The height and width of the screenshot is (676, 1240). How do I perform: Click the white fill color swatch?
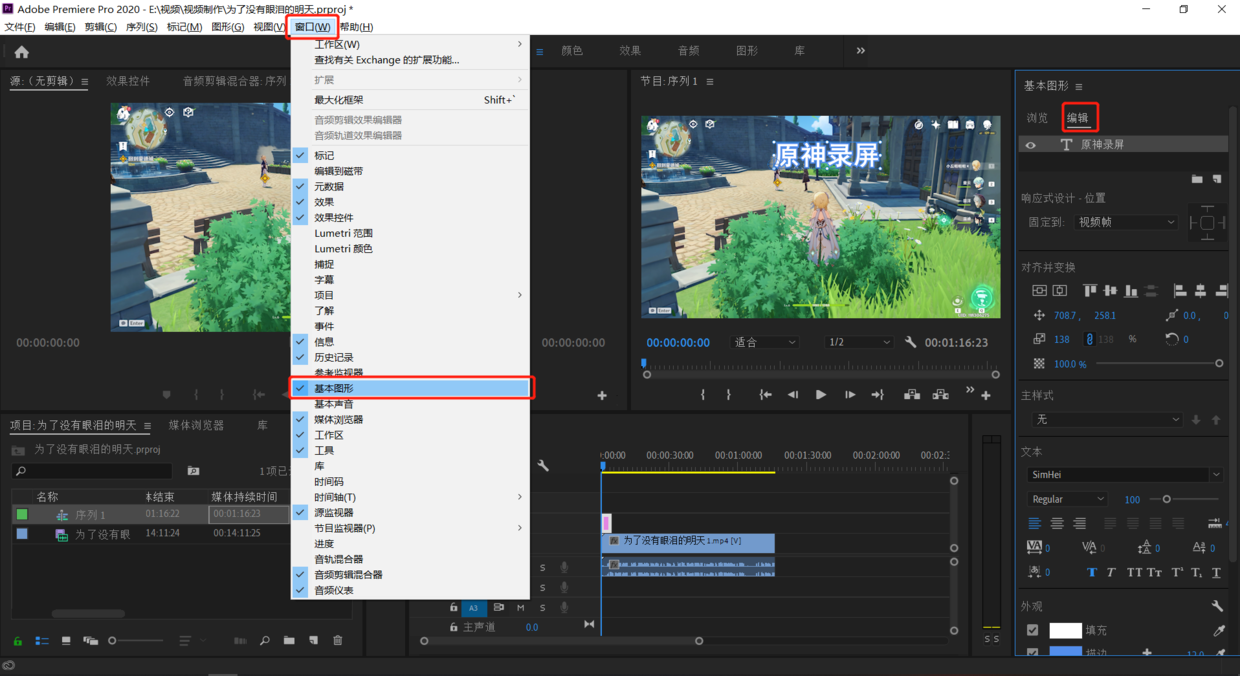point(1065,631)
